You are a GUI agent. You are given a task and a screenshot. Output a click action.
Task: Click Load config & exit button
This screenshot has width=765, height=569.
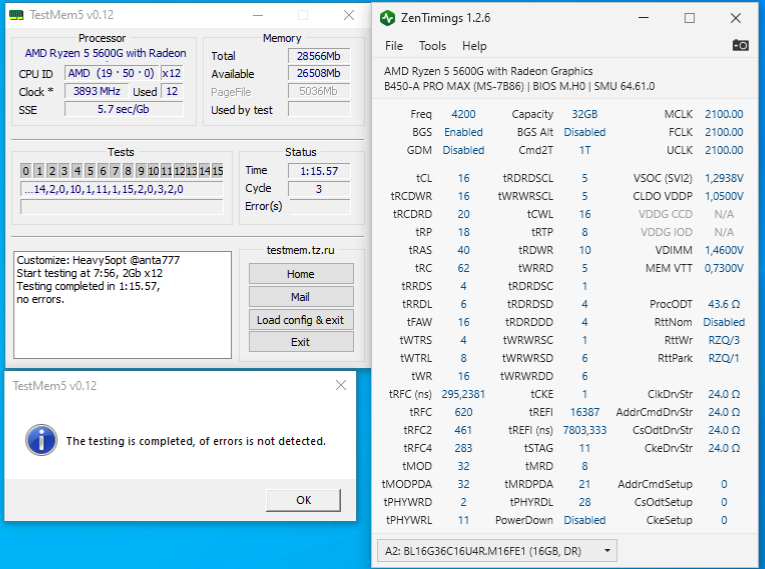point(301,320)
